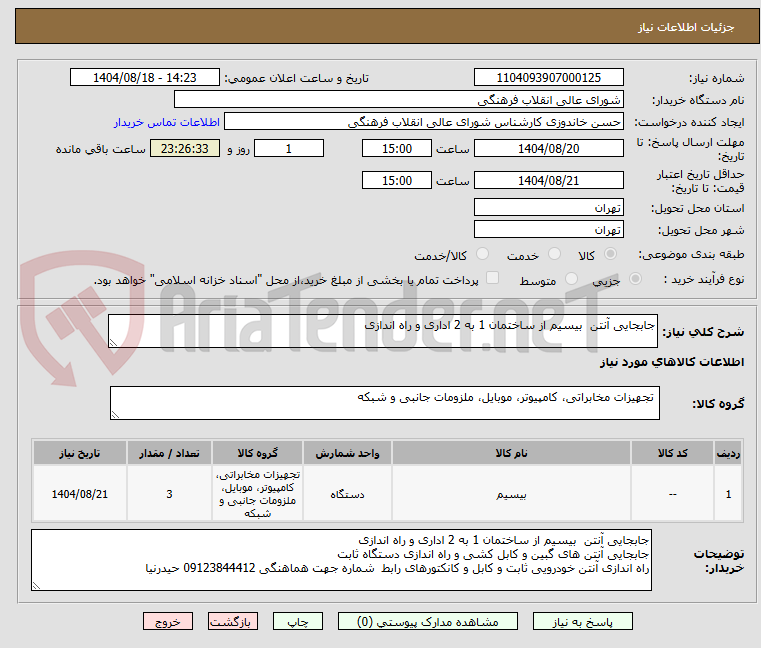Click the استان محل تحویل field تهران

548,207
